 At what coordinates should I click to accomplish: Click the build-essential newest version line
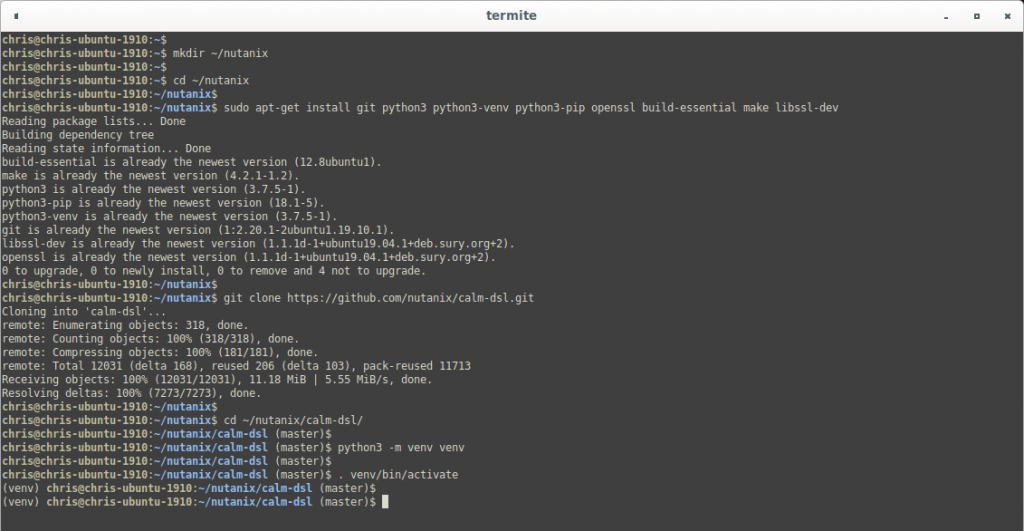click(x=191, y=162)
